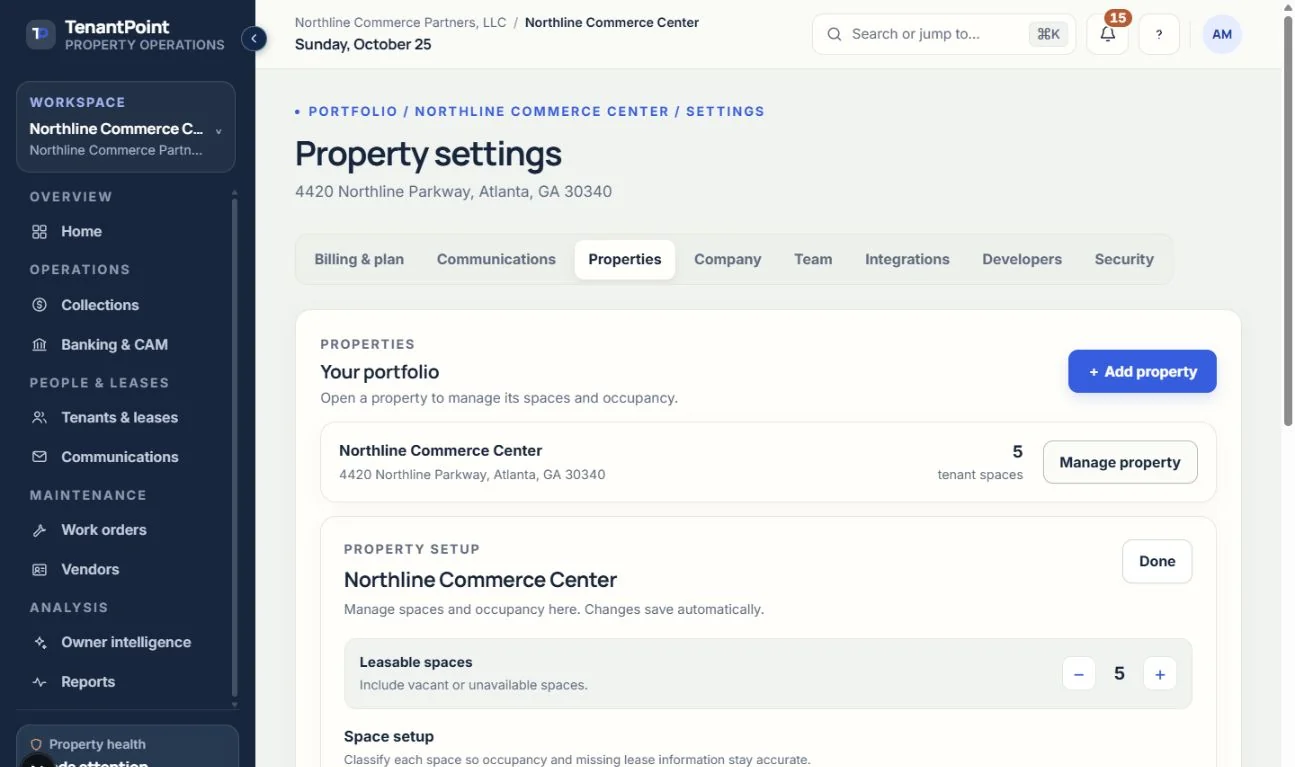This screenshot has width=1295, height=767.
Task: Click the Communications envelope icon
Action: [40, 457]
